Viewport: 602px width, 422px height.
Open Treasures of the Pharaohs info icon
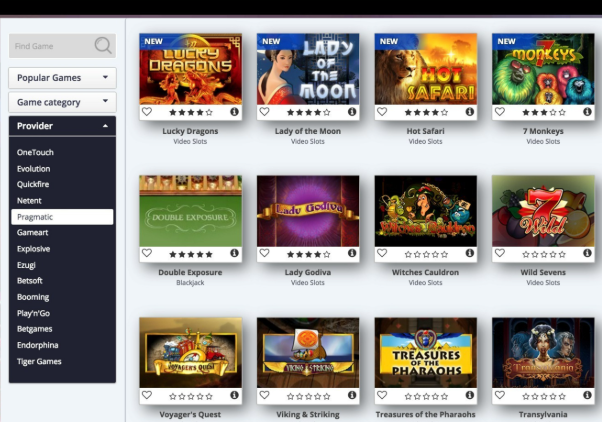coord(470,395)
